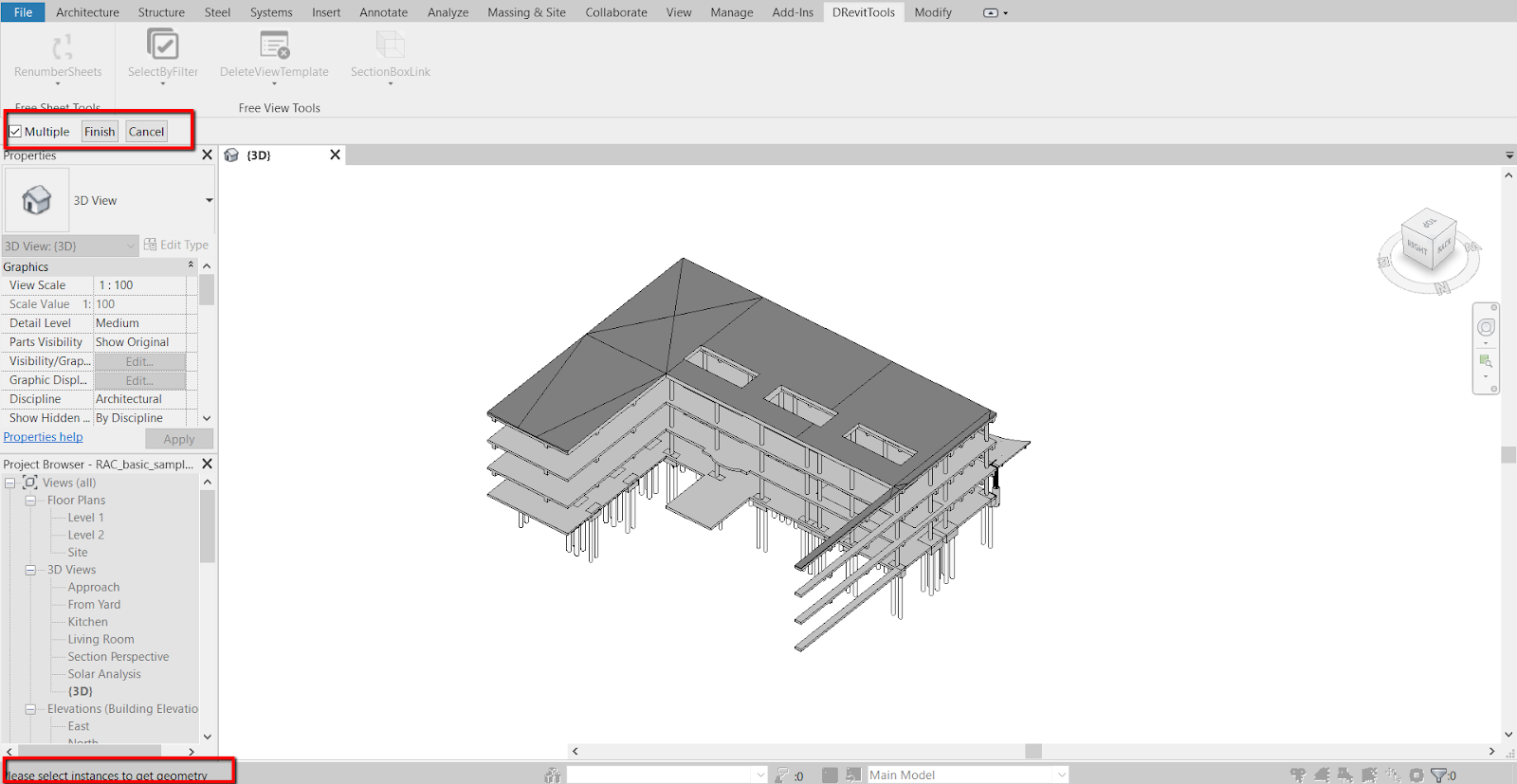Click the Apply button in Properties
1517x784 pixels.
tap(179, 439)
